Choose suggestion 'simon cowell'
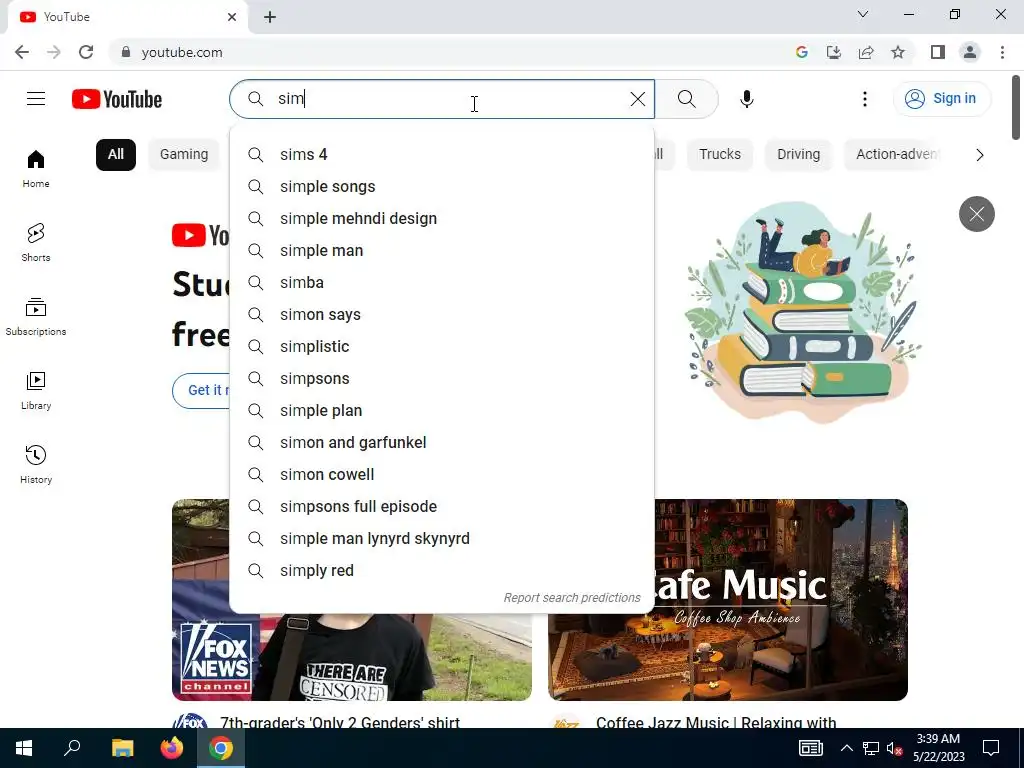 pyautogui.click(x=441, y=474)
